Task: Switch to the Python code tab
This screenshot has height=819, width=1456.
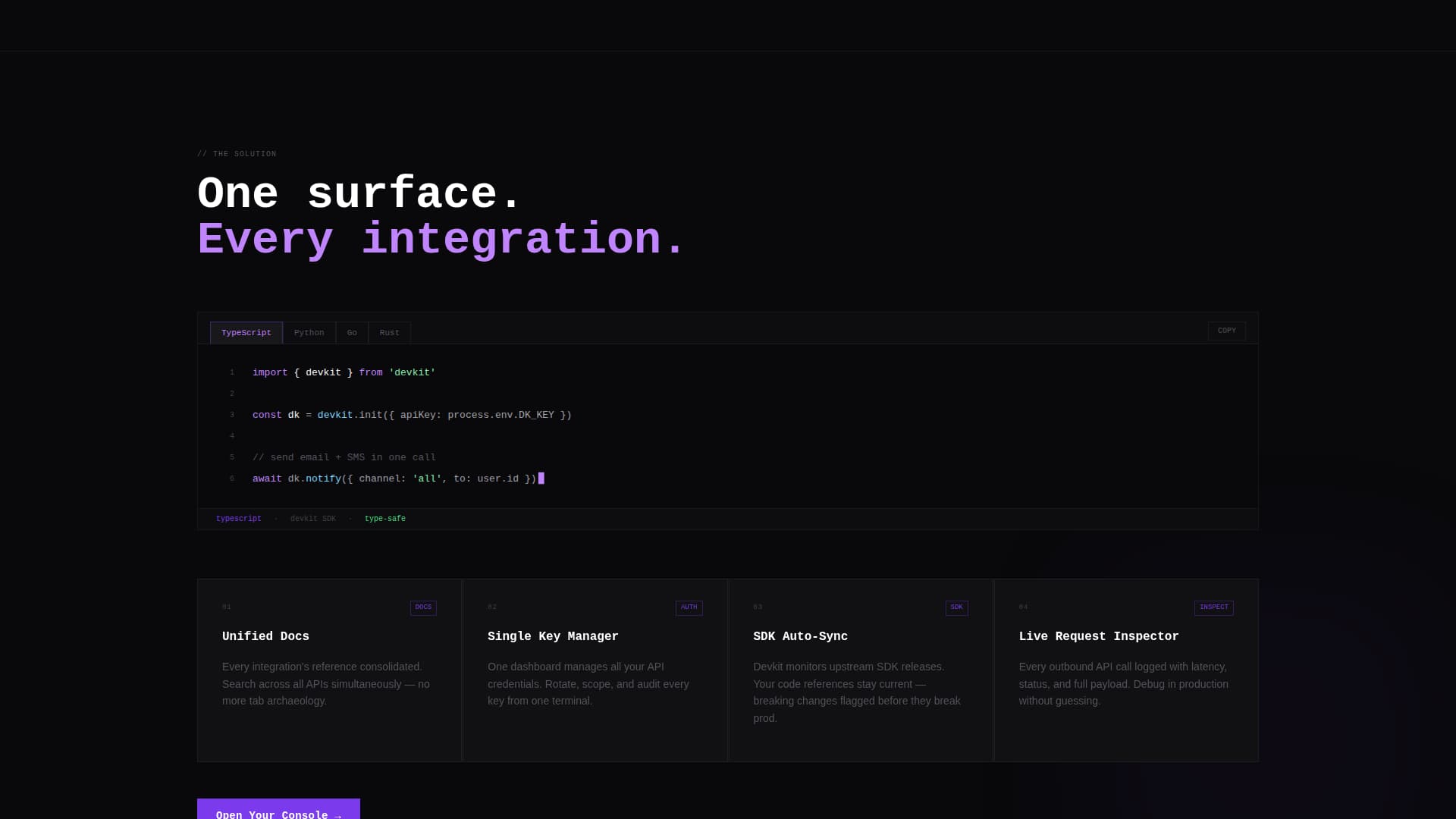Action: point(309,333)
